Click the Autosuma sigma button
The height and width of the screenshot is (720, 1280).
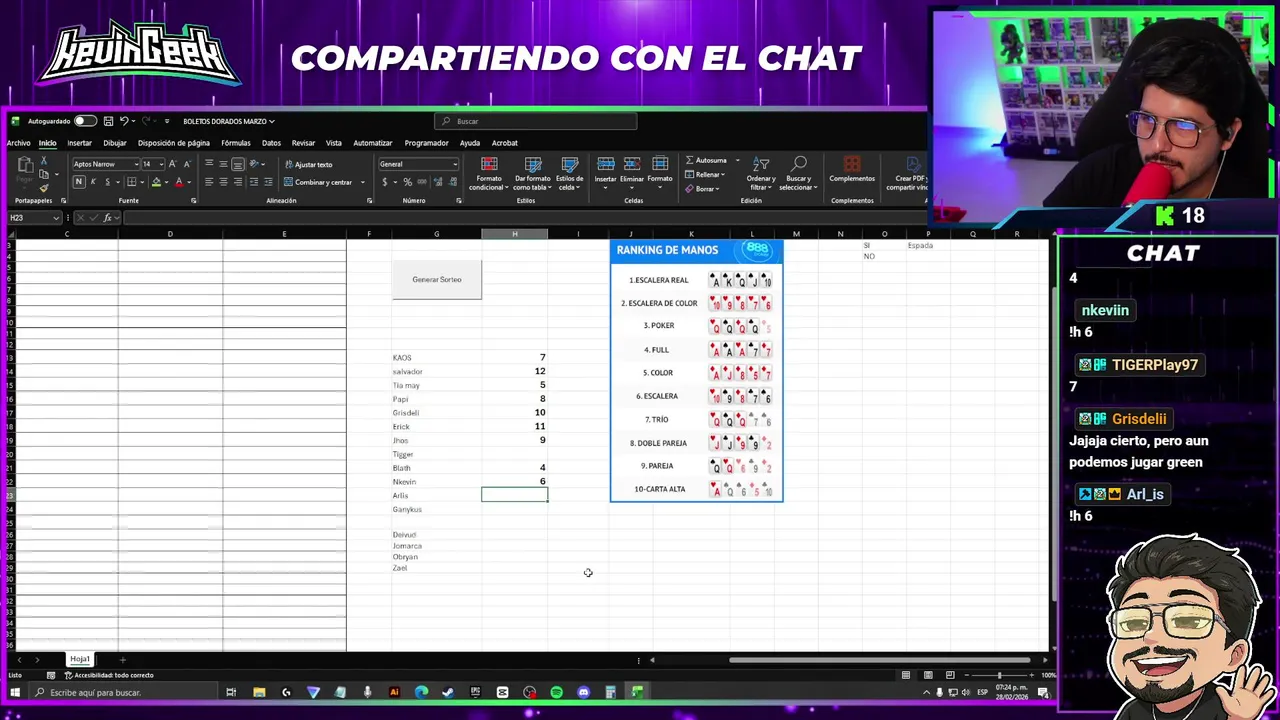(706, 160)
